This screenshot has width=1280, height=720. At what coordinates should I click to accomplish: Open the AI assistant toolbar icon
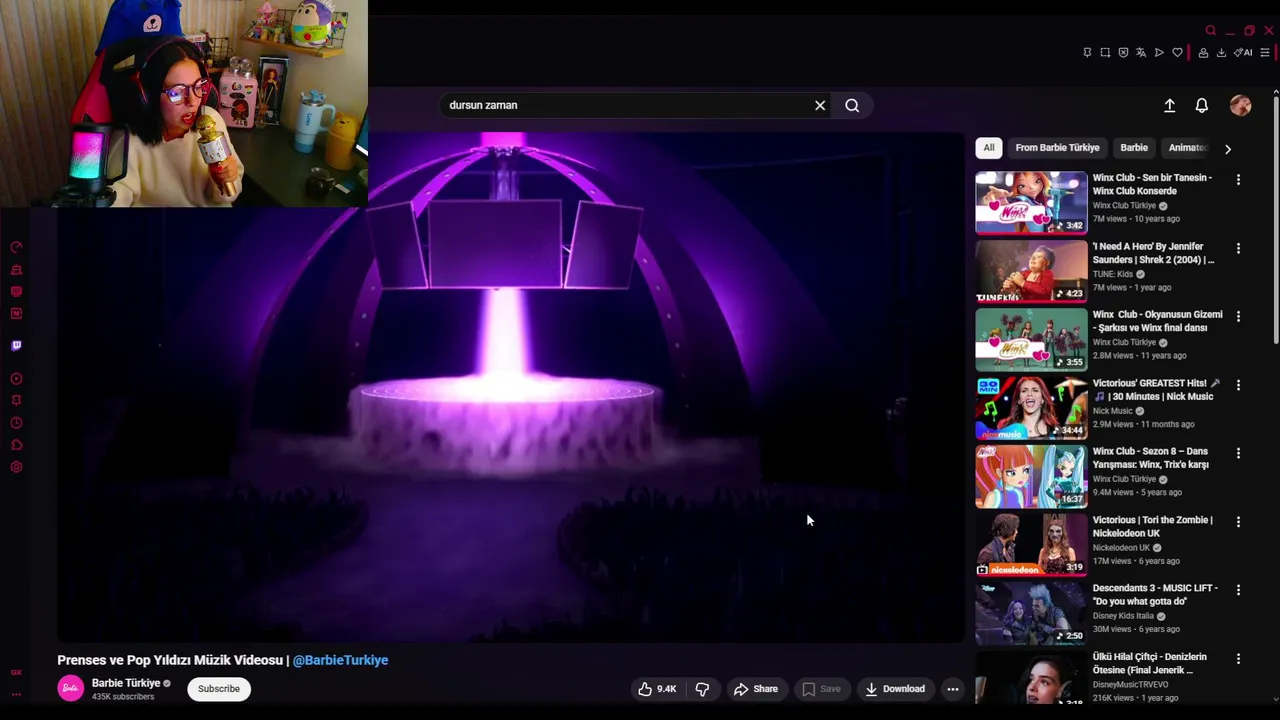click(1243, 53)
